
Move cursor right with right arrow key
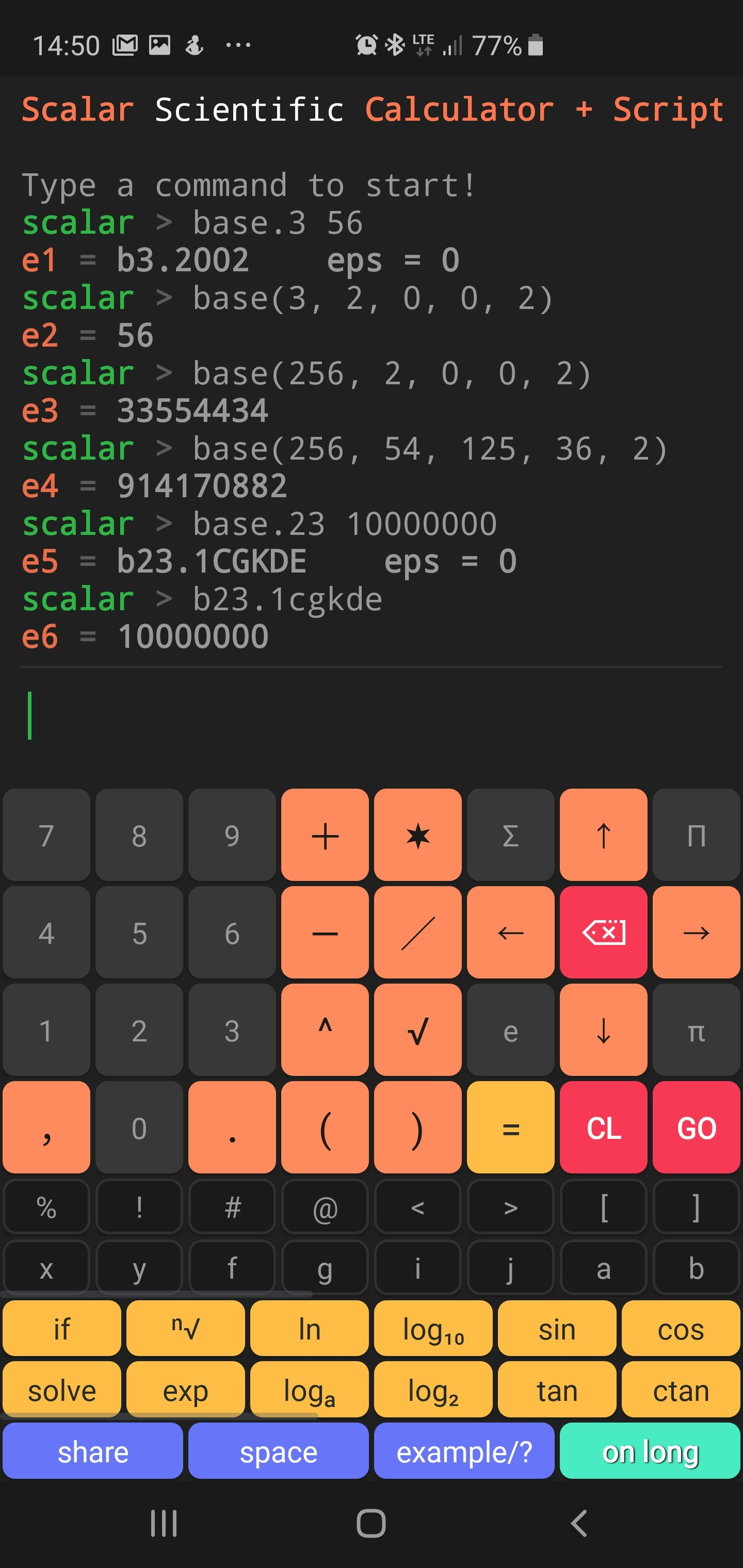(x=696, y=932)
